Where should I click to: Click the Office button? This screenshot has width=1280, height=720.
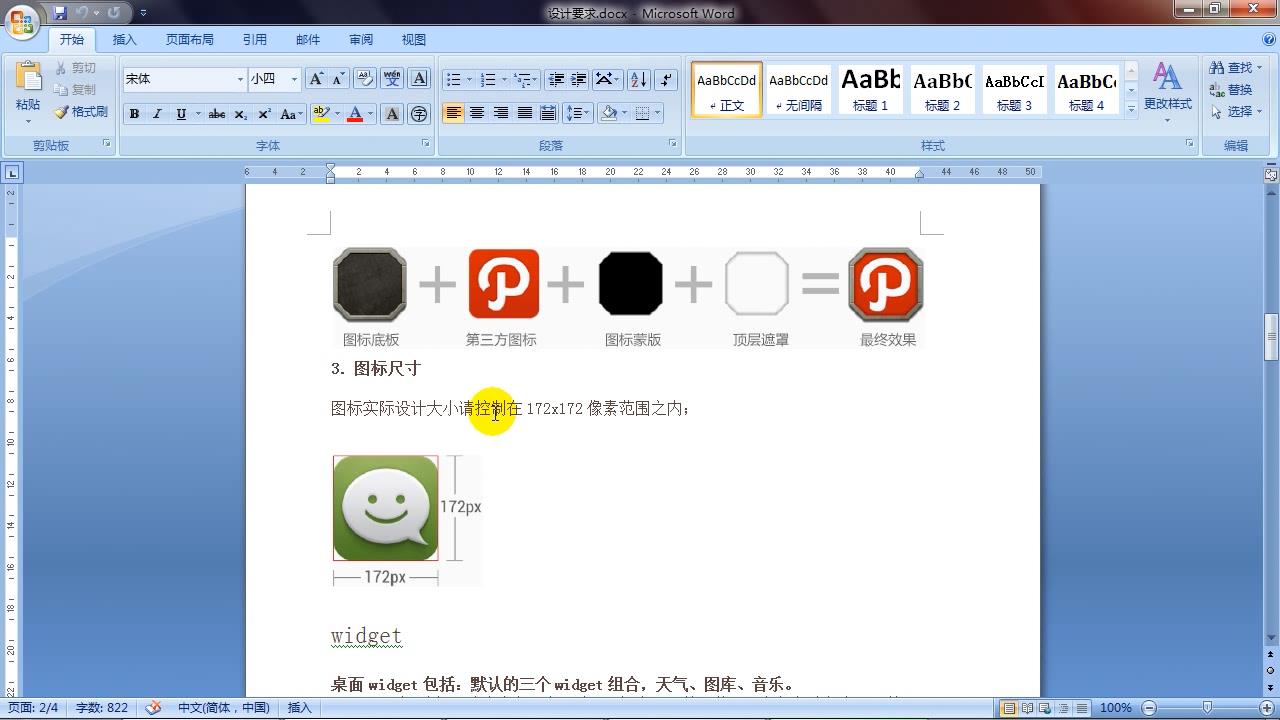tap(22, 20)
